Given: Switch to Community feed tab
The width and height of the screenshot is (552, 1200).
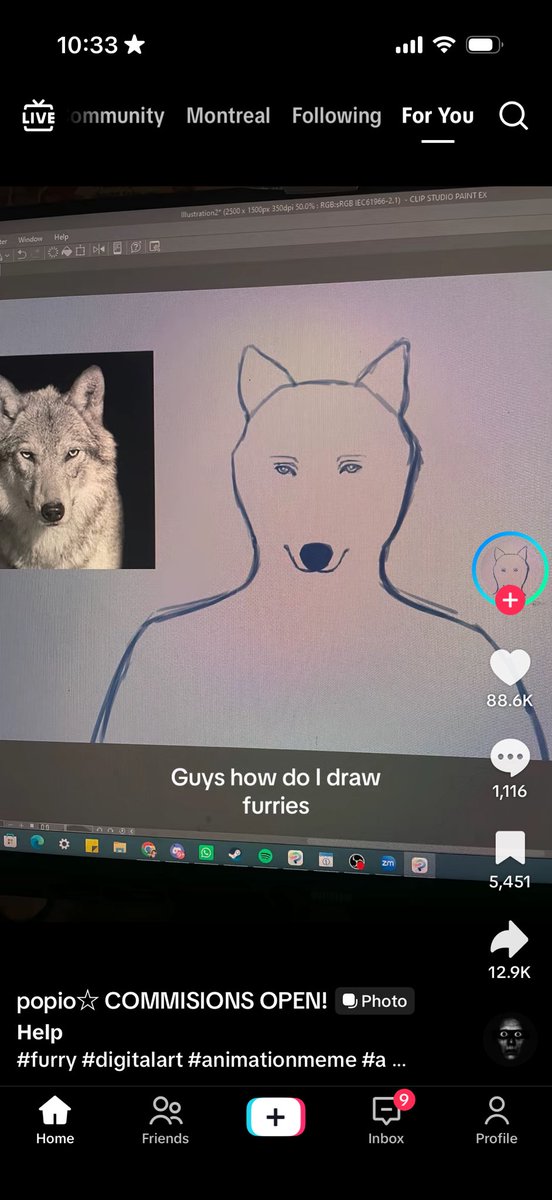Looking at the screenshot, I should [116, 116].
